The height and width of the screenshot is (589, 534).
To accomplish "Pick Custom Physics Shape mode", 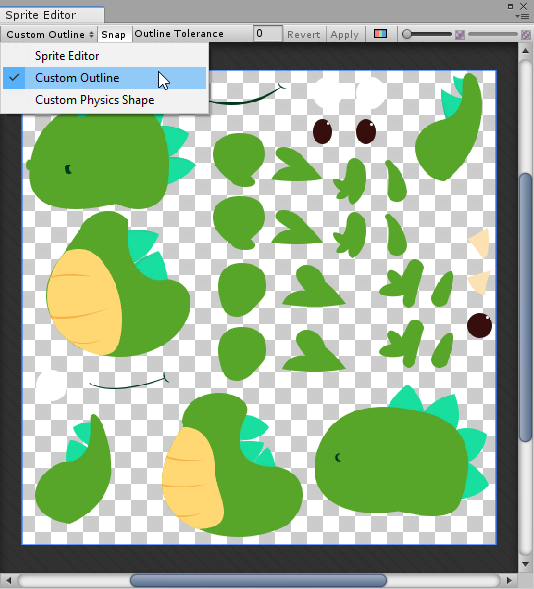I will click(104, 100).
